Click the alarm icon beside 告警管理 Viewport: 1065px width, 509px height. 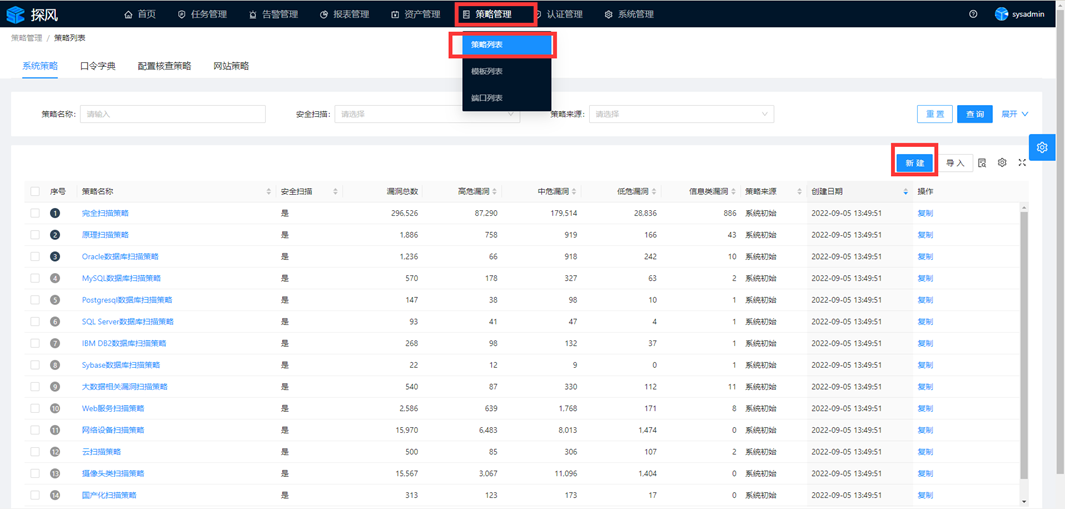pyautogui.click(x=253, y=14)
